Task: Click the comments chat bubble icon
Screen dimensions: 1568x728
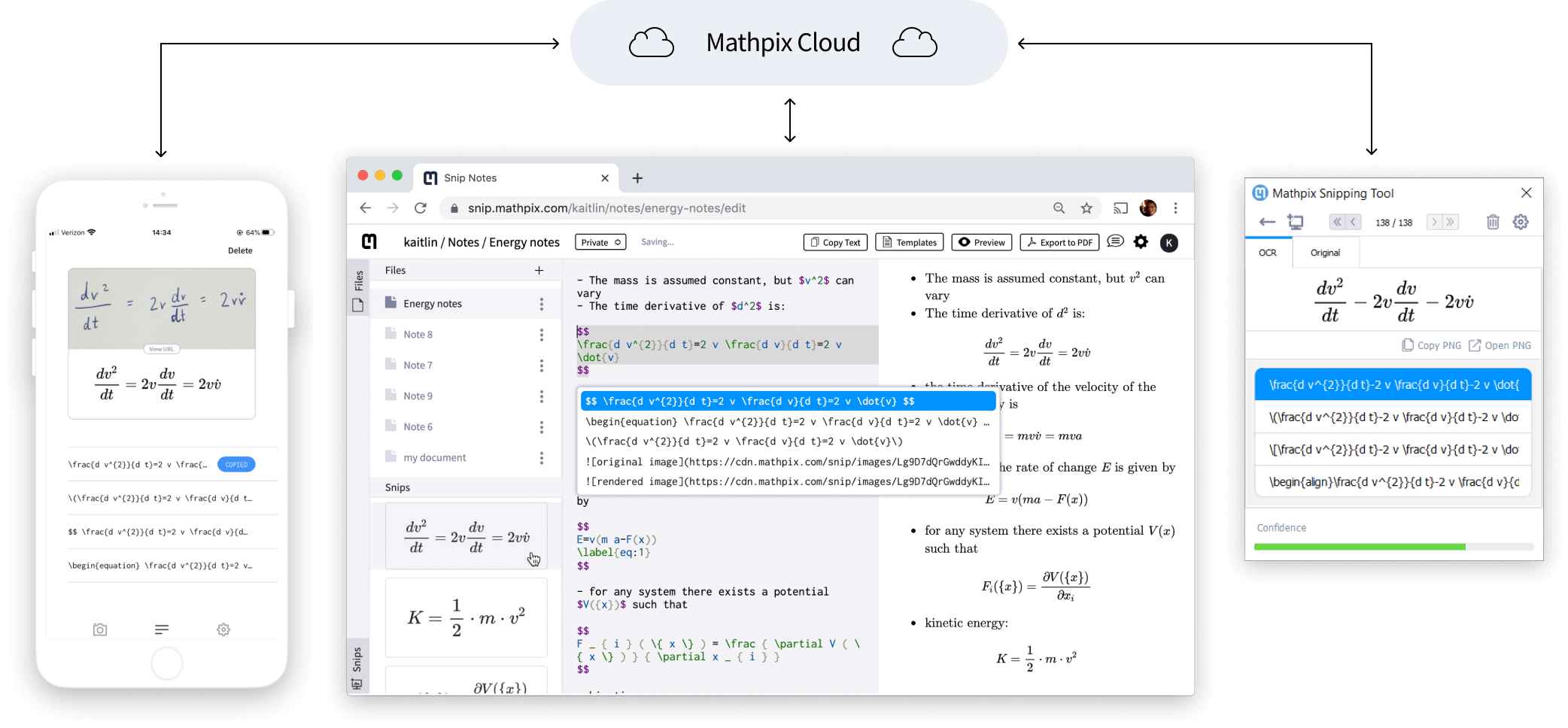Action: pyautogui.click(x=1115, y=241)
